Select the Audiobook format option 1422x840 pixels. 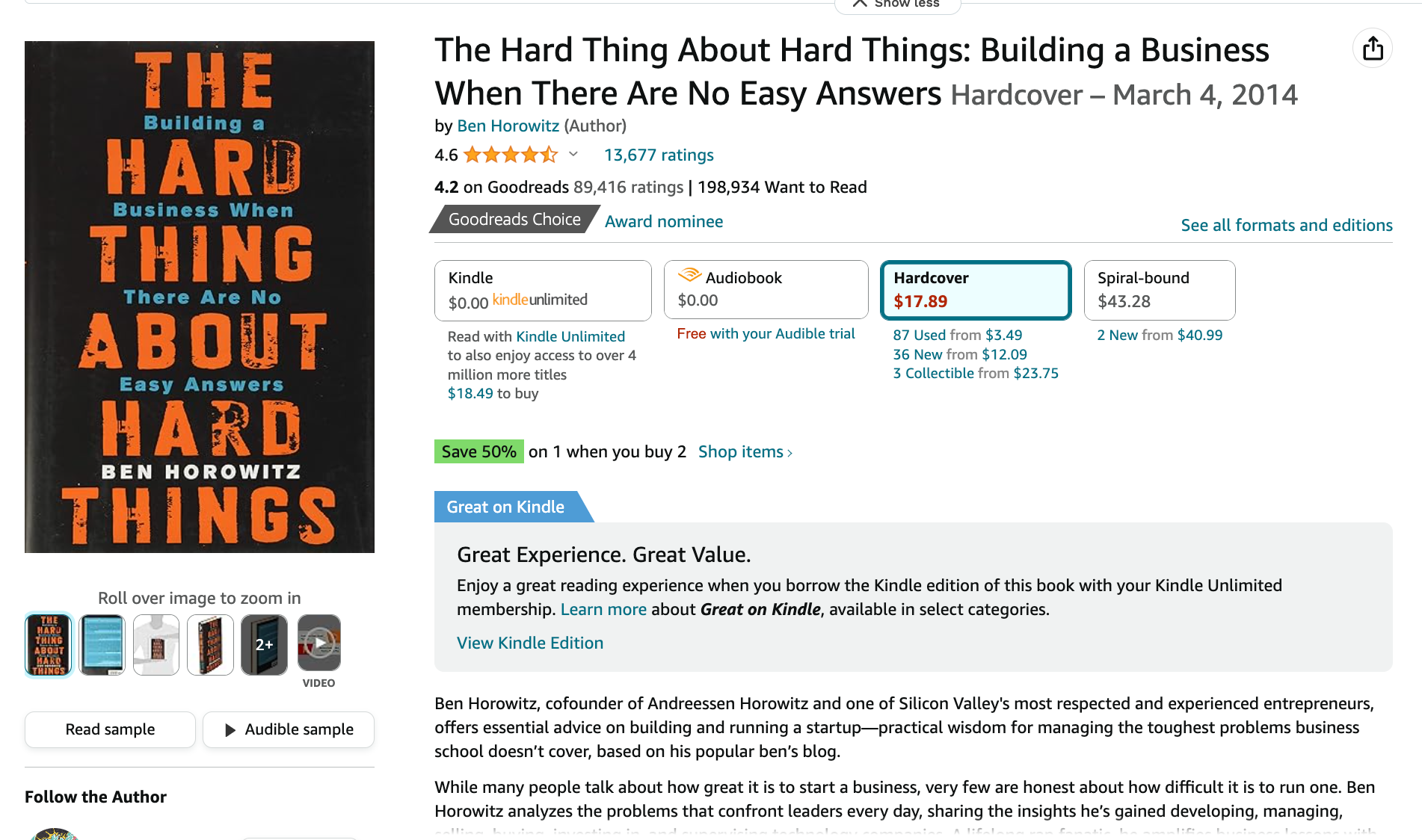pos(766,290)
